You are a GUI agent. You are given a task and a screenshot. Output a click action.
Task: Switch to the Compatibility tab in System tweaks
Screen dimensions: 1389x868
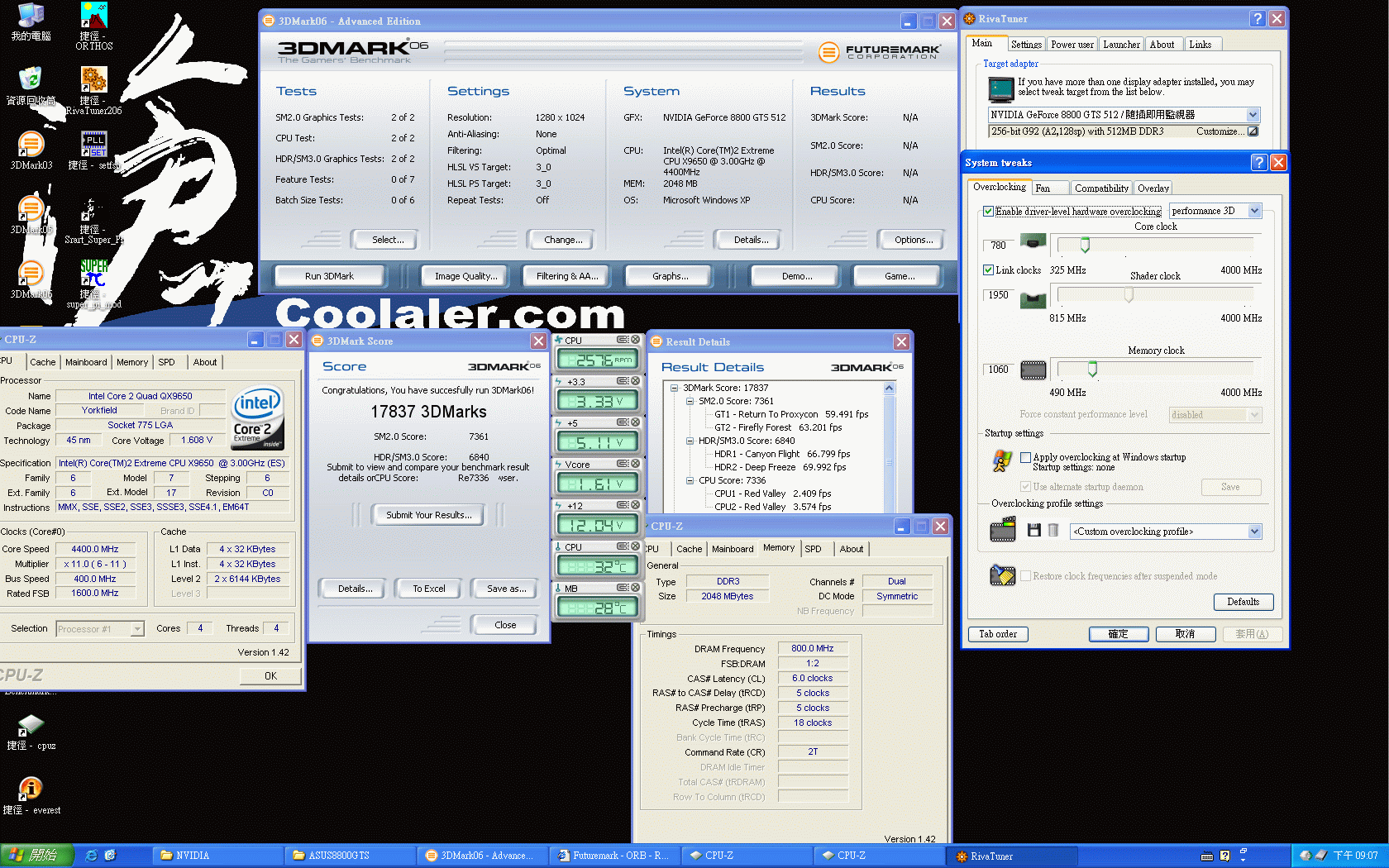coord(1101,188)
